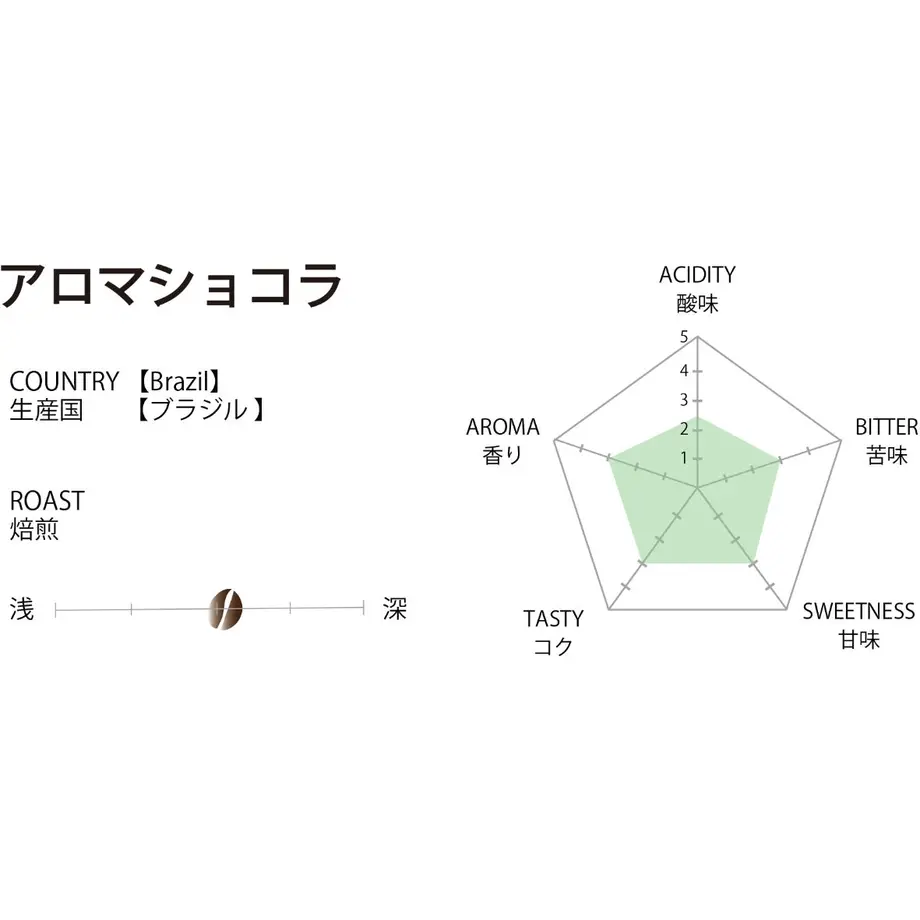920x920 pixels.
Task: Click the ROAST heading label
Action: [48, 500]
